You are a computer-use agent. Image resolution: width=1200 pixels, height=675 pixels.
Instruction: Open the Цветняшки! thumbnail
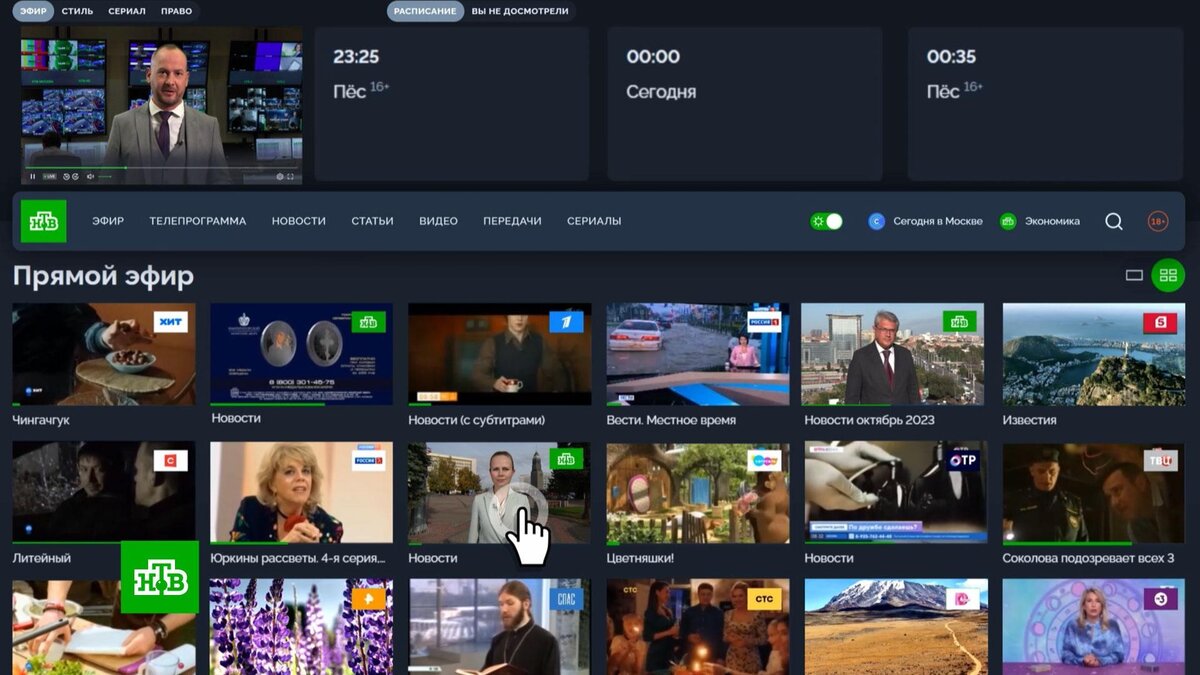tap(698, 493)
